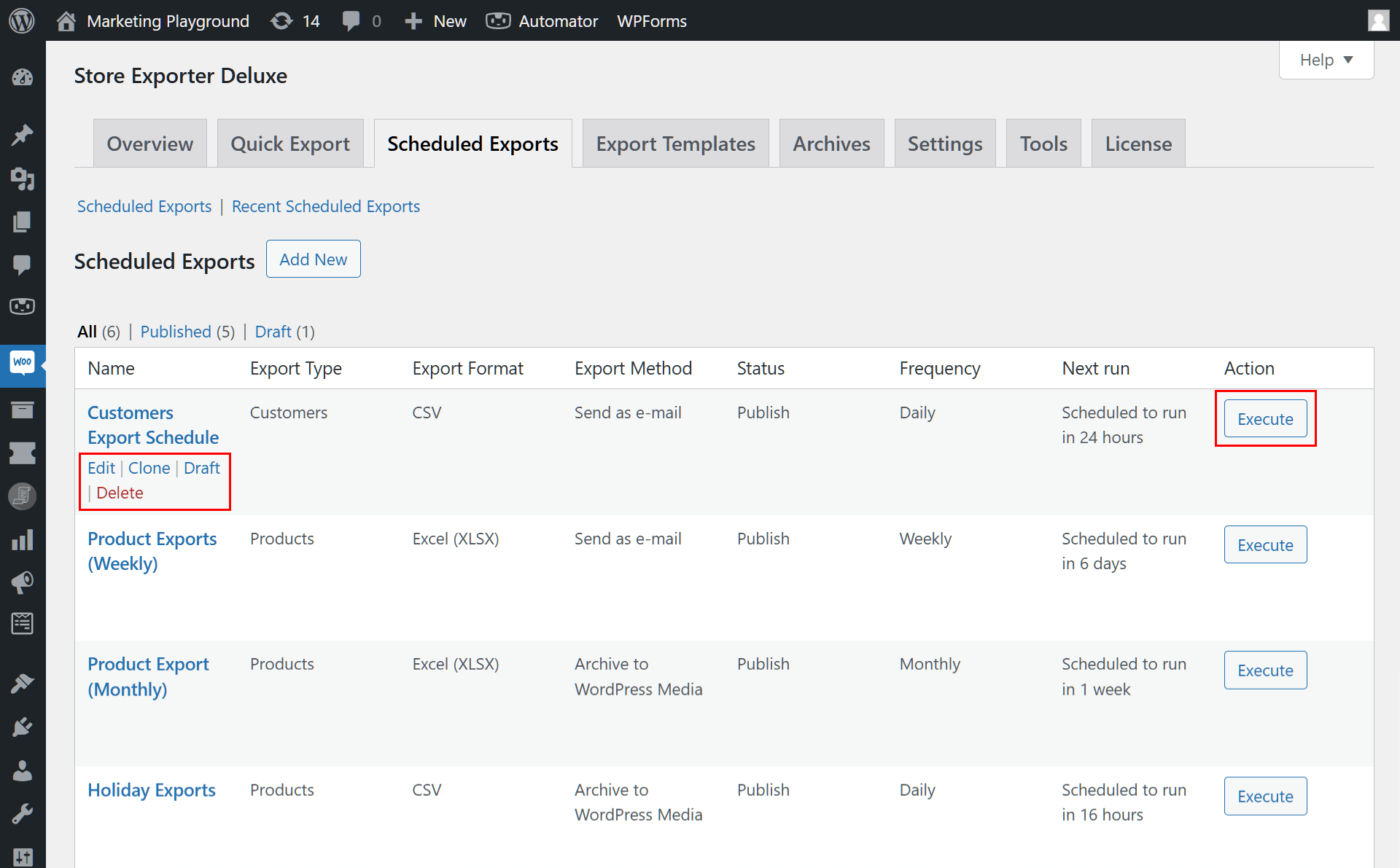This screenshot has width=1400, height=868.
Task: Open Appearance paintbrush icon in sidebar
Action: point(23,684)
